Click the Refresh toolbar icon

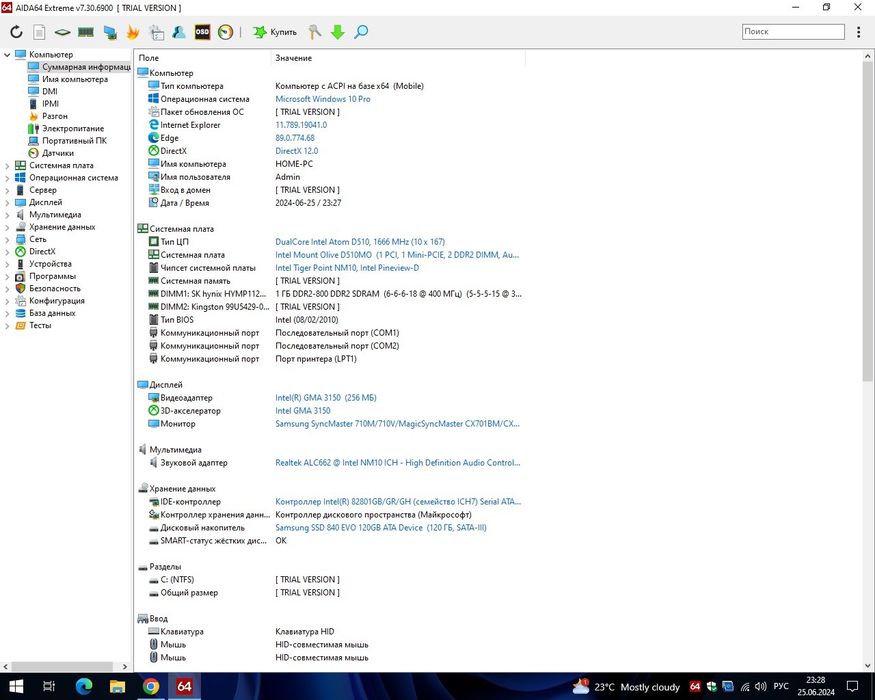pyautogui.click(x=16, y=32)
